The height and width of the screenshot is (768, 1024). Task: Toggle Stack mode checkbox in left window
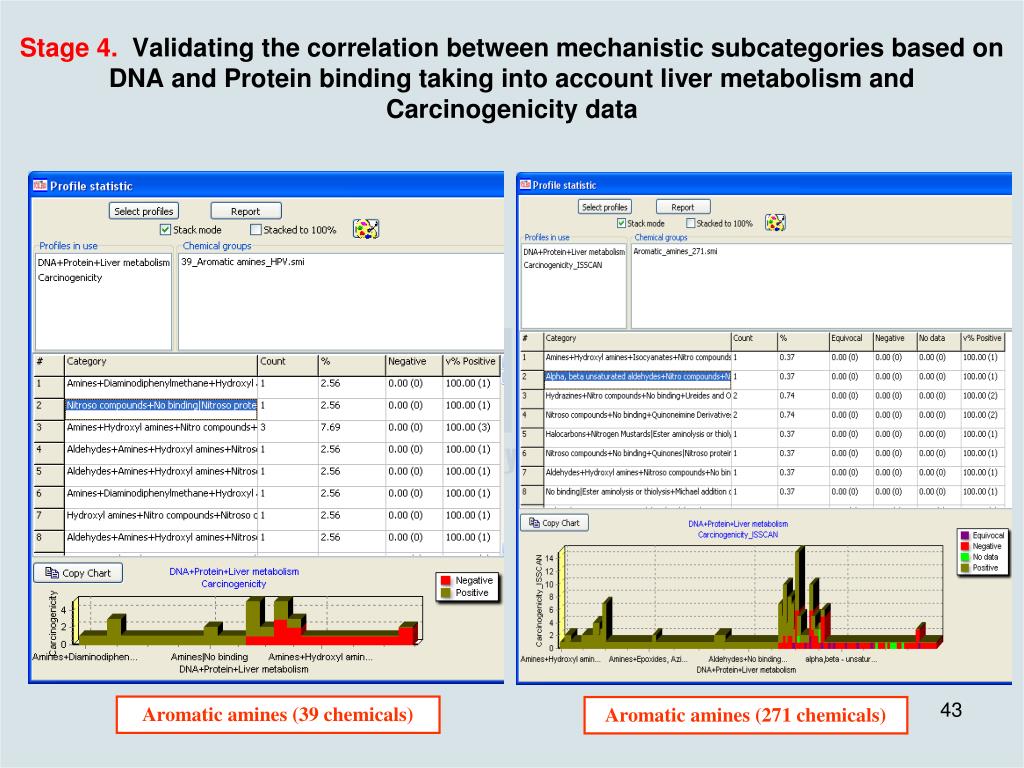click(x=165, y=230)
